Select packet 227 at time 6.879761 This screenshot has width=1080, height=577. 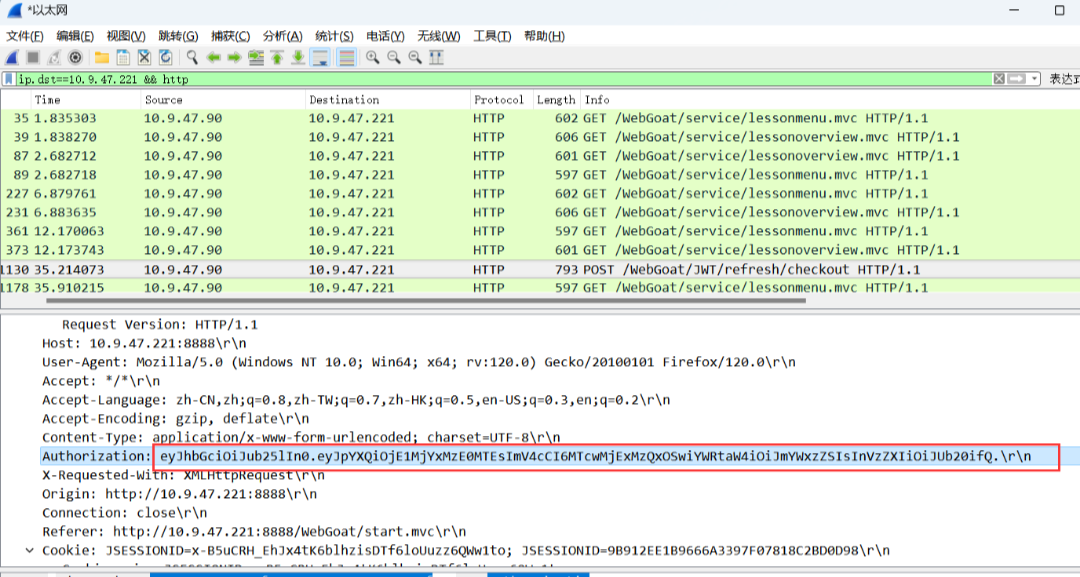[540, 193]
